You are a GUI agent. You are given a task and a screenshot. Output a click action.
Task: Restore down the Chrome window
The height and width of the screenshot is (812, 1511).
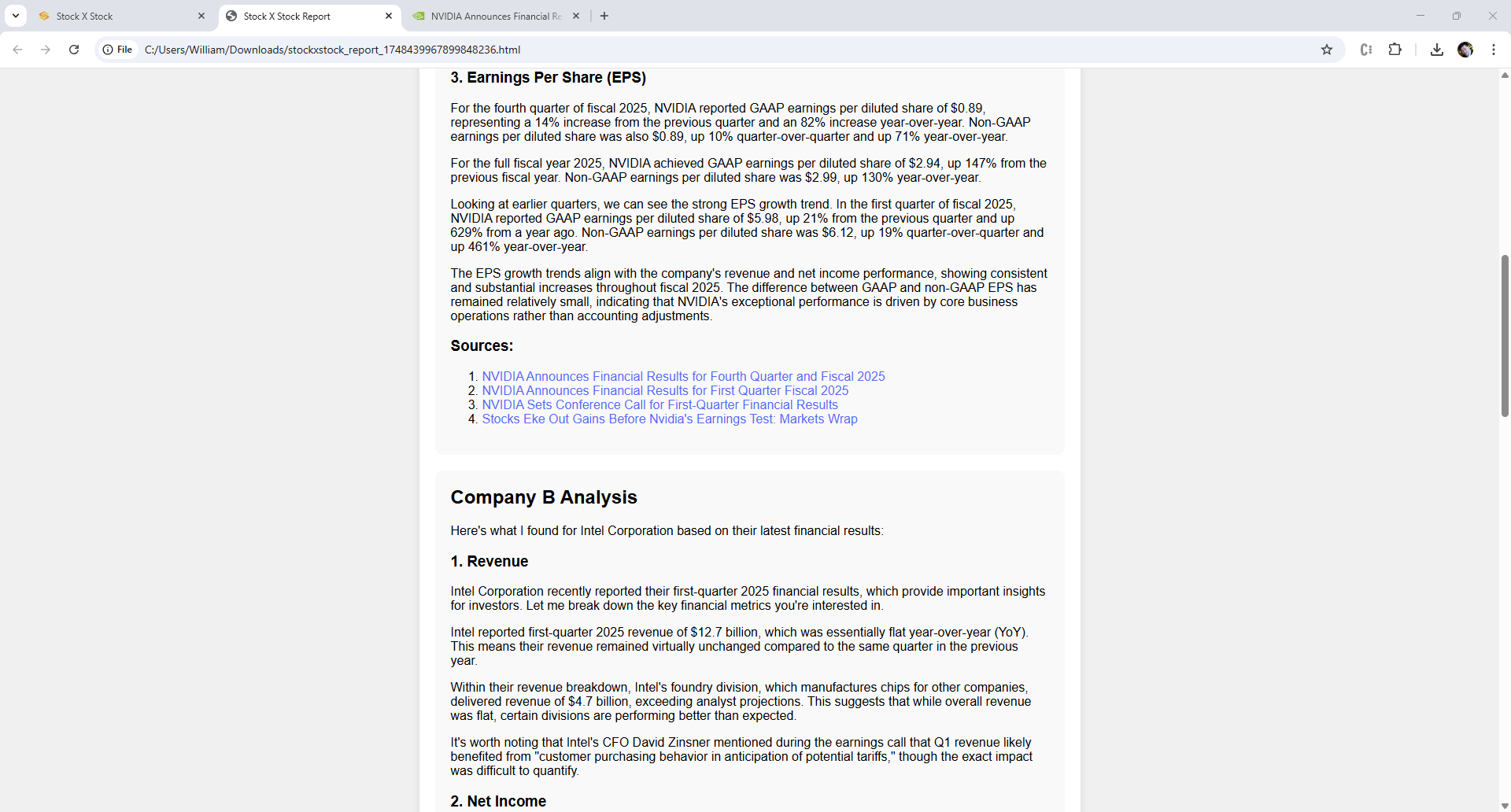(1457, 16)
